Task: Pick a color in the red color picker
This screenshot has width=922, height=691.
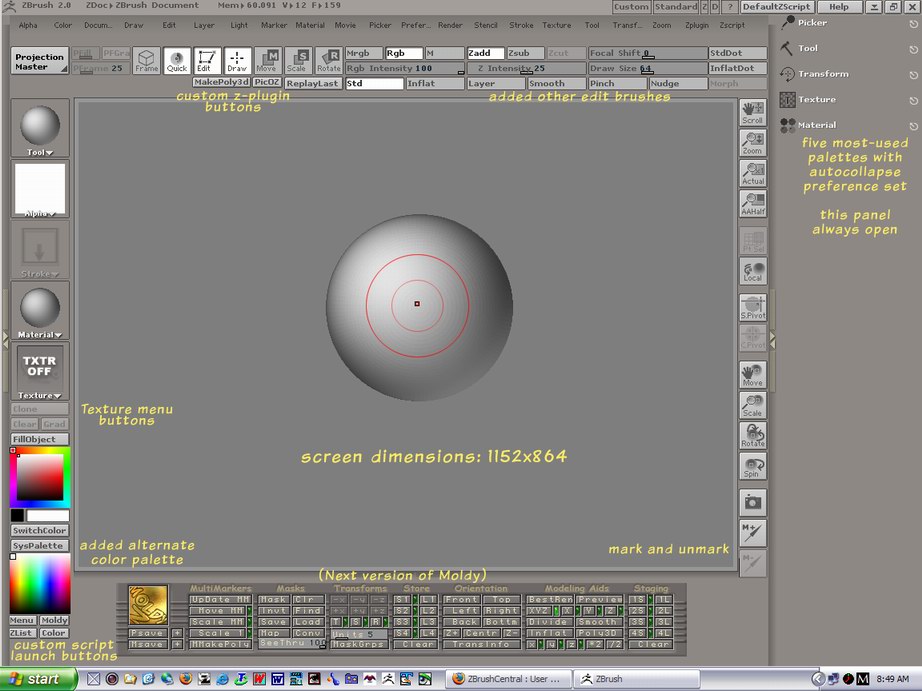Action: pos(40,477)
